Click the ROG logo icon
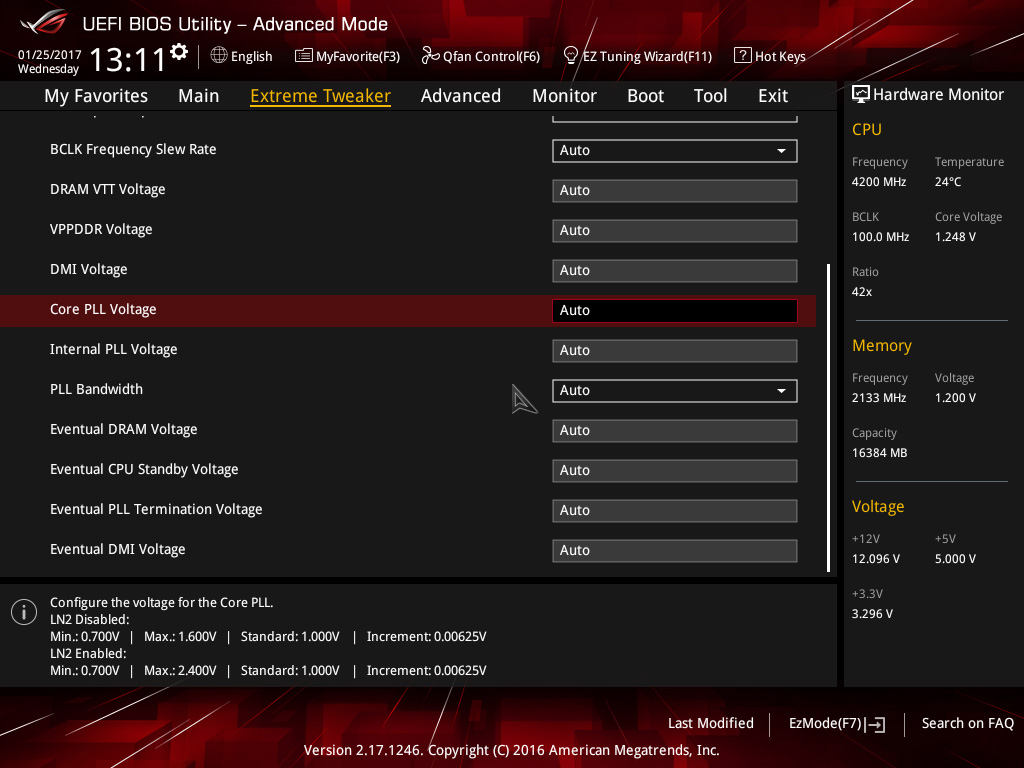The image size is (1024, 768). 43,22
